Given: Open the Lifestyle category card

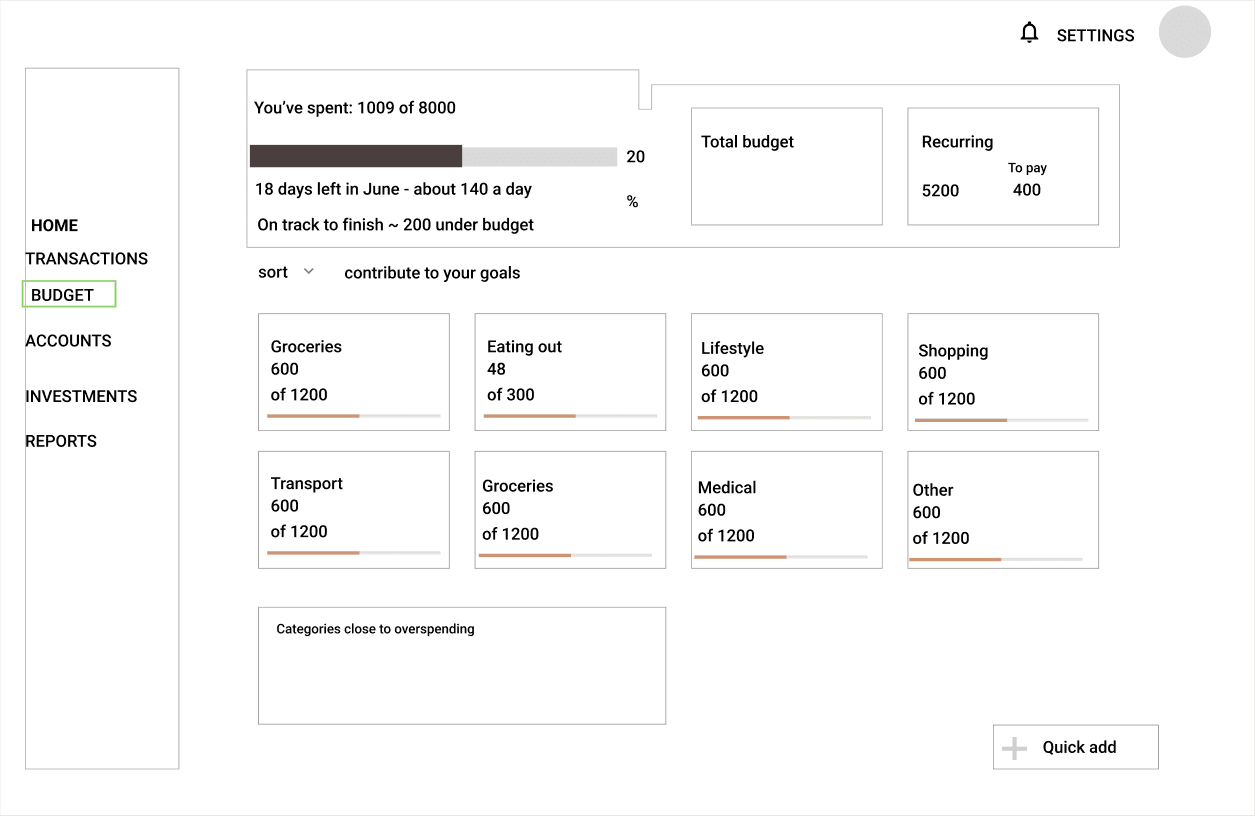Looking at the screenshot, I should click(787, 372).
